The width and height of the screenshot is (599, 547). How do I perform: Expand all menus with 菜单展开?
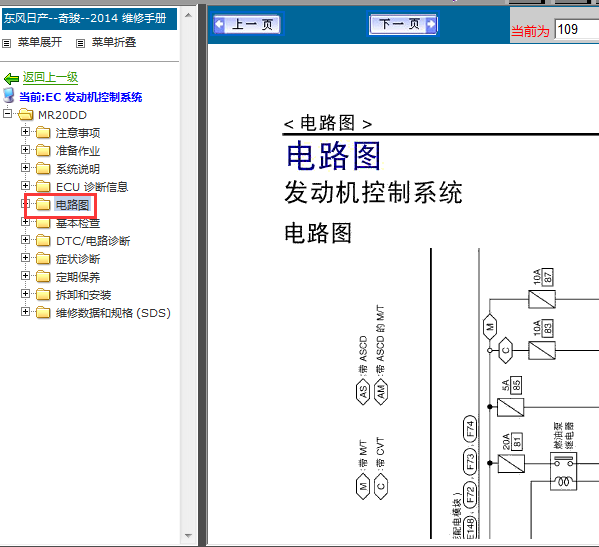40,42
